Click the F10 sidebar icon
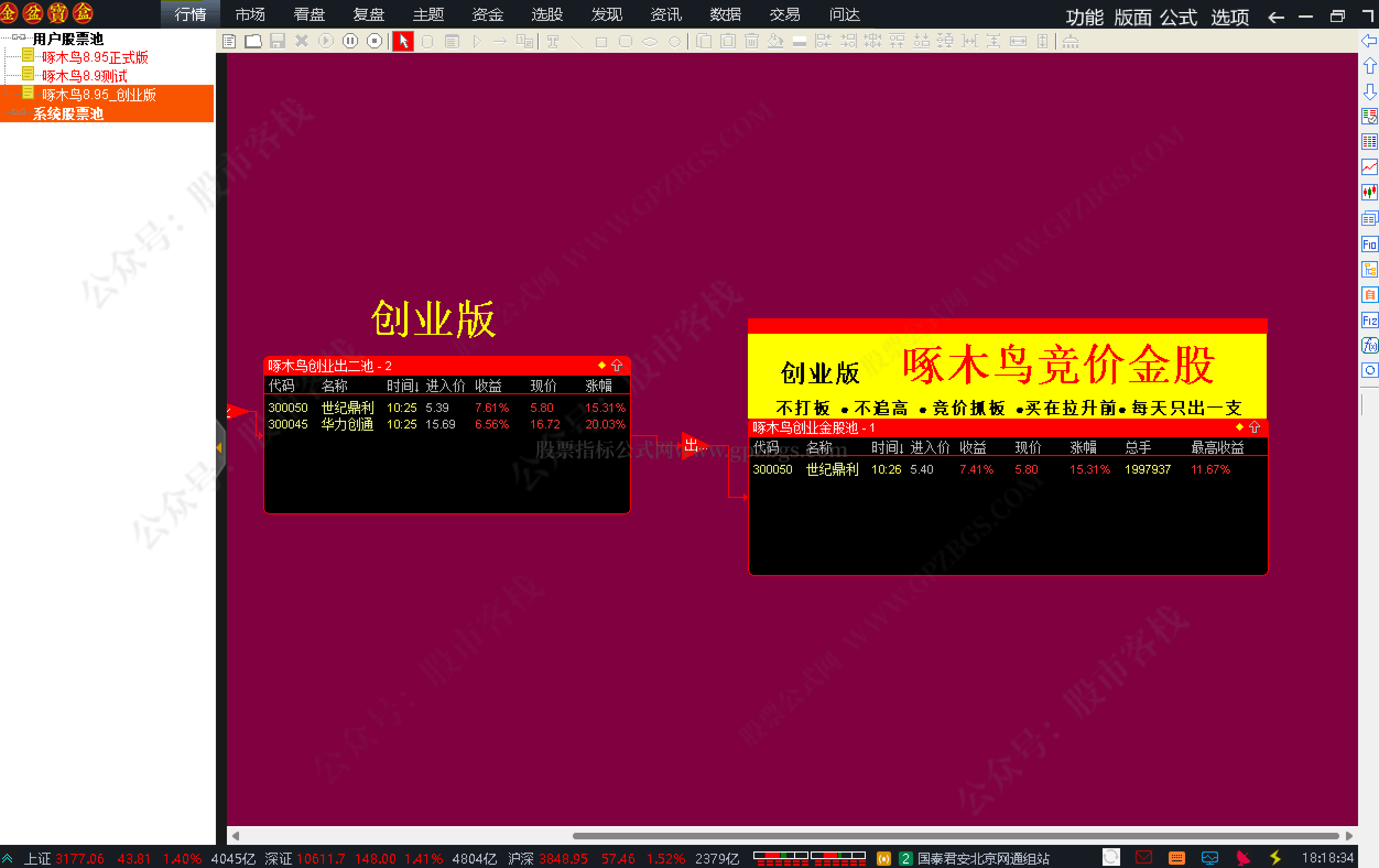Viewport: 1379px width, 868px height. pos(1369,245)
